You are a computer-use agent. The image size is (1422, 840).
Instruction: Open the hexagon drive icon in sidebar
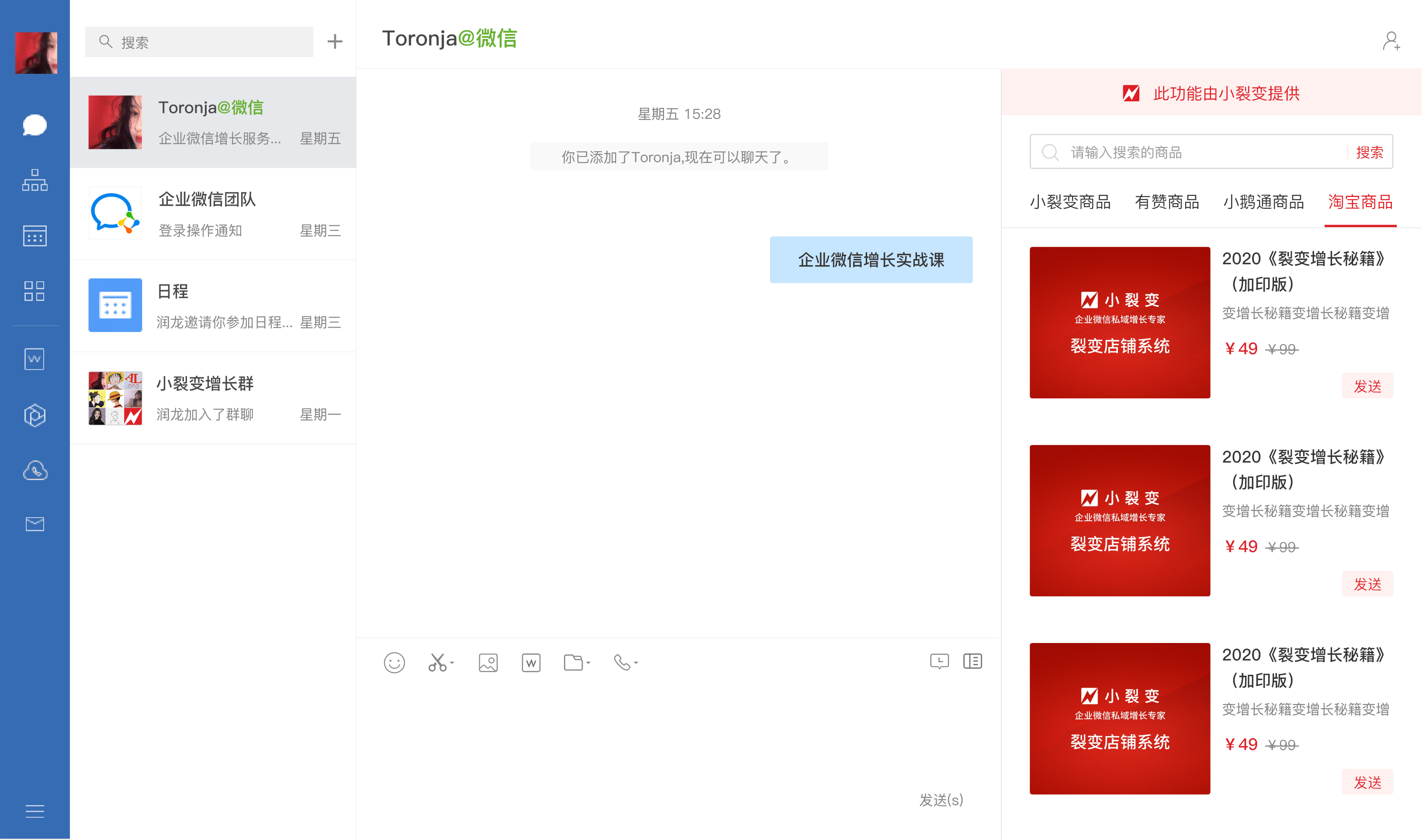point(35,415)
